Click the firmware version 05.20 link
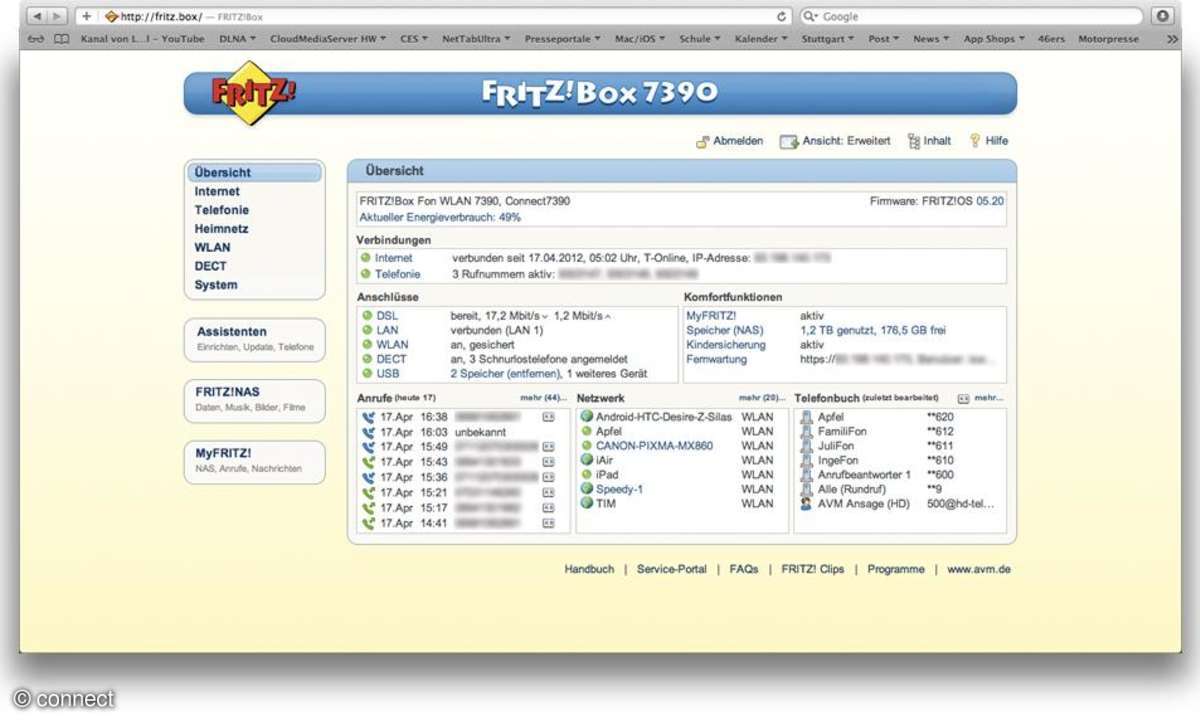 tap(990, 201)
